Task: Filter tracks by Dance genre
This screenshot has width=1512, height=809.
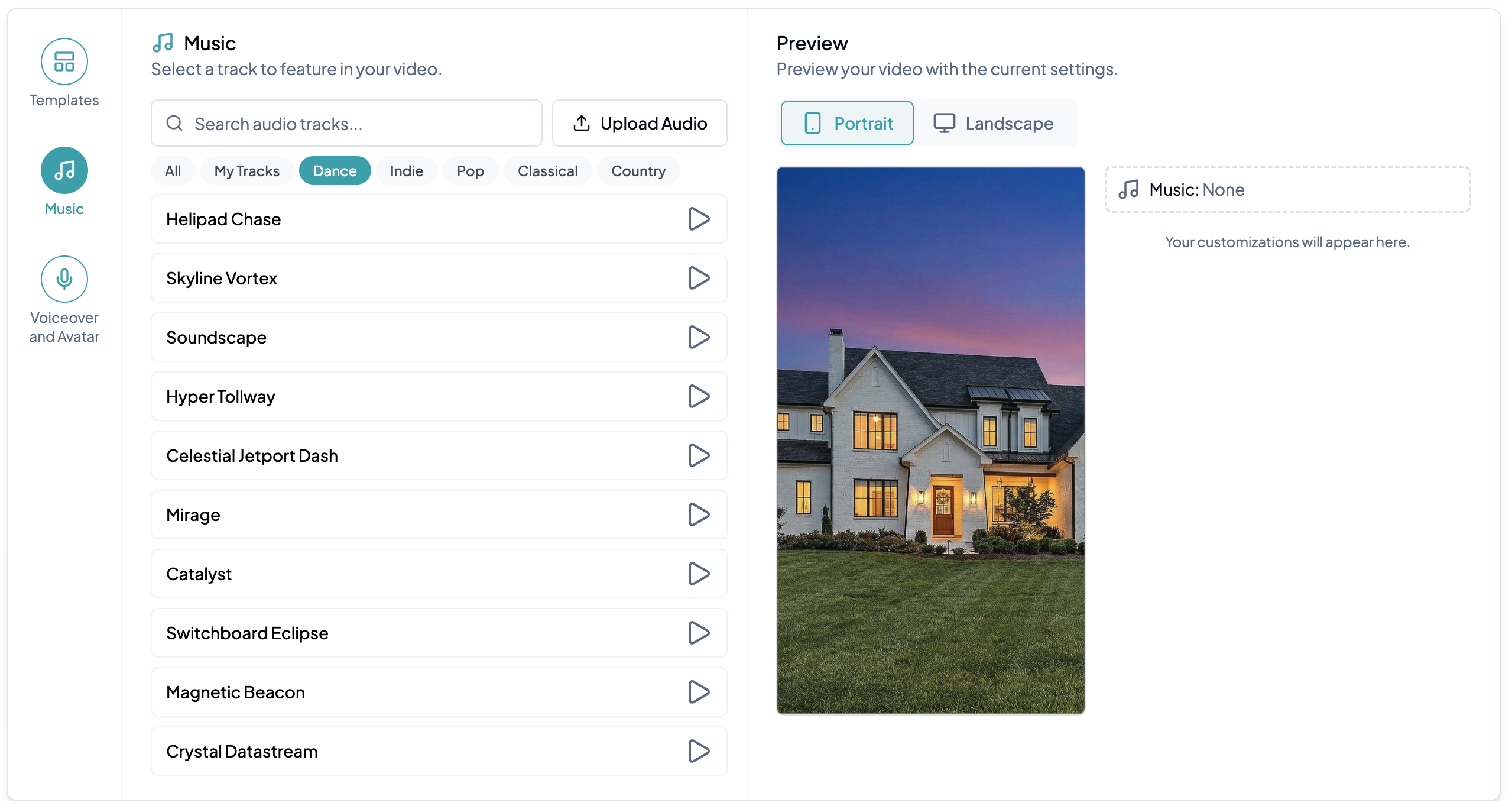Action: pos(335,171)
